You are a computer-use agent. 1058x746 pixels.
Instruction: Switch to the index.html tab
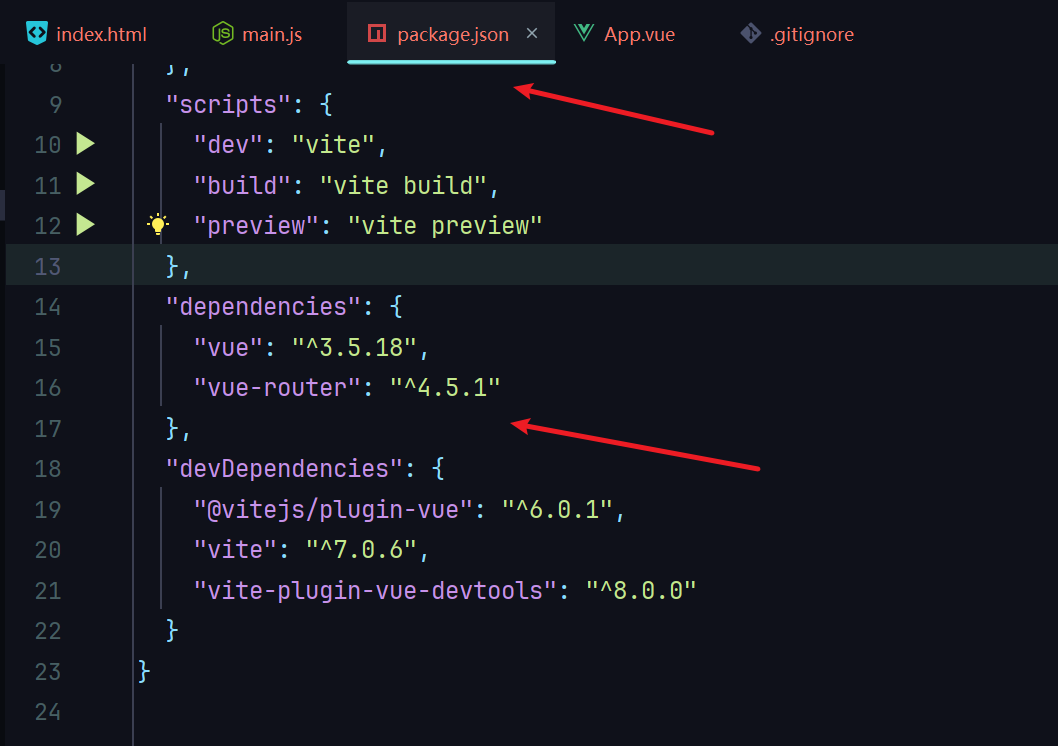click(x=101, y=34)
